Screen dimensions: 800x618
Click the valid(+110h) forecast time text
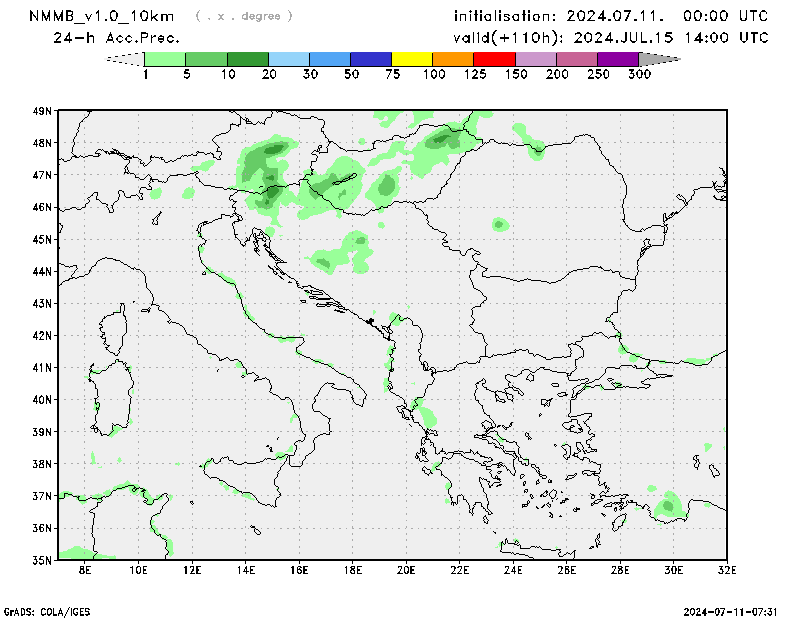(x=610, y=38)
